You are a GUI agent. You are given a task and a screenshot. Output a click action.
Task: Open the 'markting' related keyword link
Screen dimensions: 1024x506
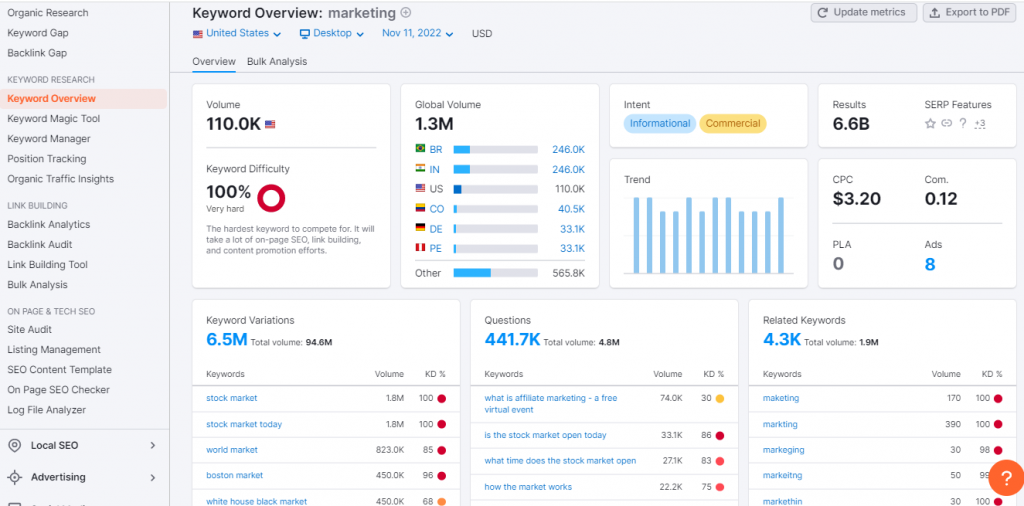click(780, 424)
